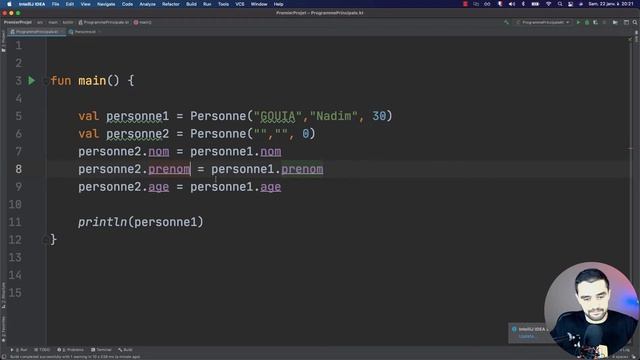The width and height of the screenshot is (640, 360).
Task: Toggle the Structure side tool window
Action: click(3, 296)
